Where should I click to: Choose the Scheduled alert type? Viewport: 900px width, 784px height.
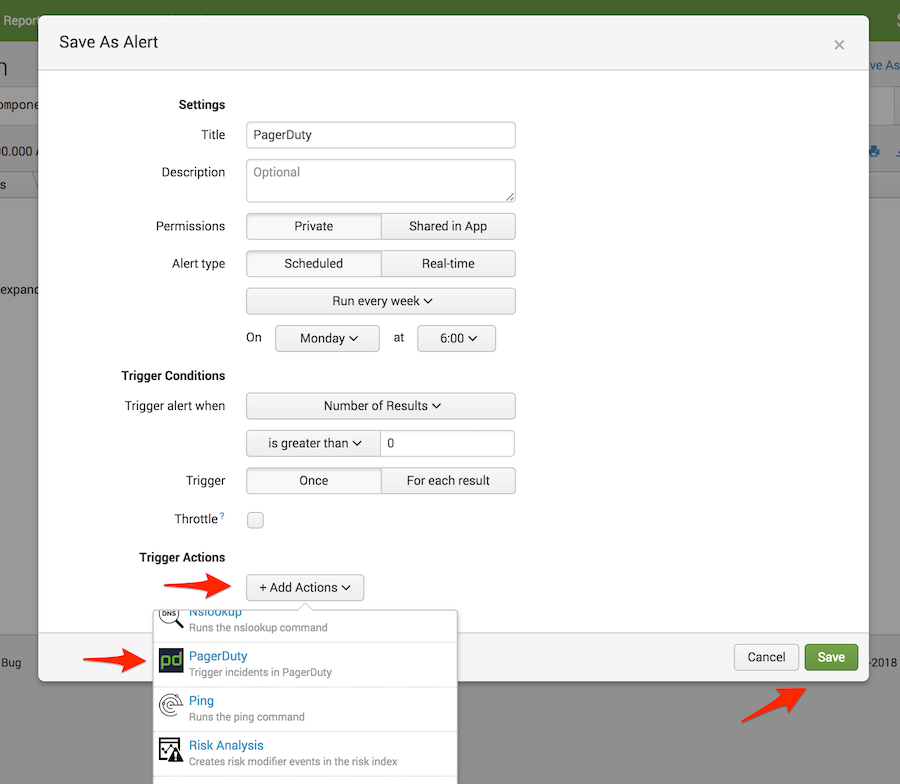click(313, 264)
